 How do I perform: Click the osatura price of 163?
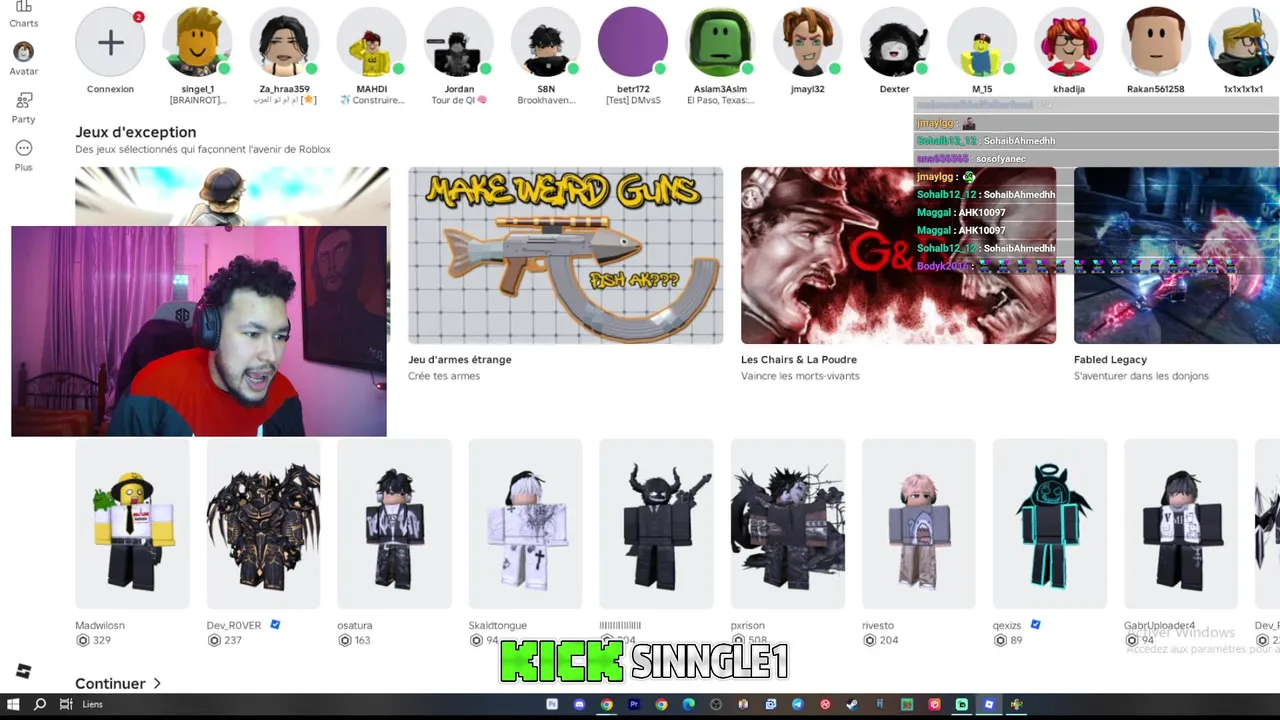click(x=355, y=640)
